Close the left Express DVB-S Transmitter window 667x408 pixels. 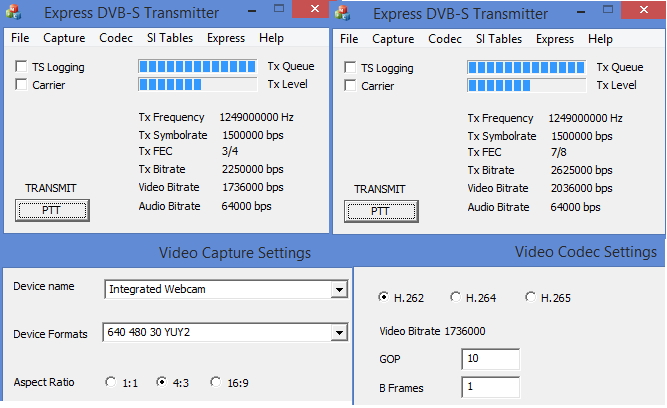click(314, 9)
